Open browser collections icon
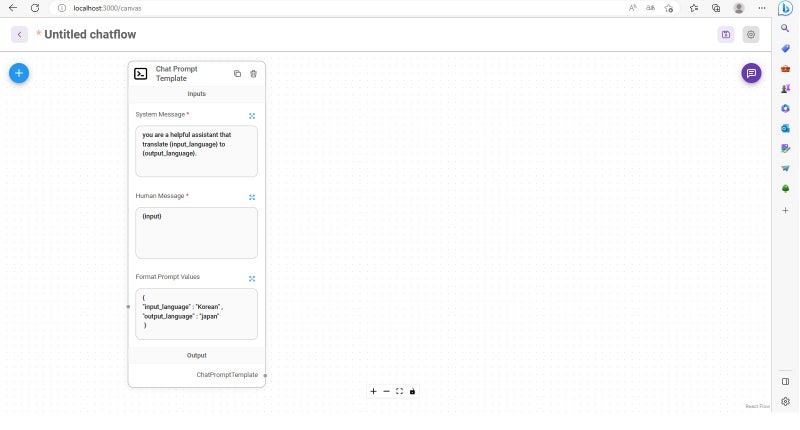 [x=716, y=8]
